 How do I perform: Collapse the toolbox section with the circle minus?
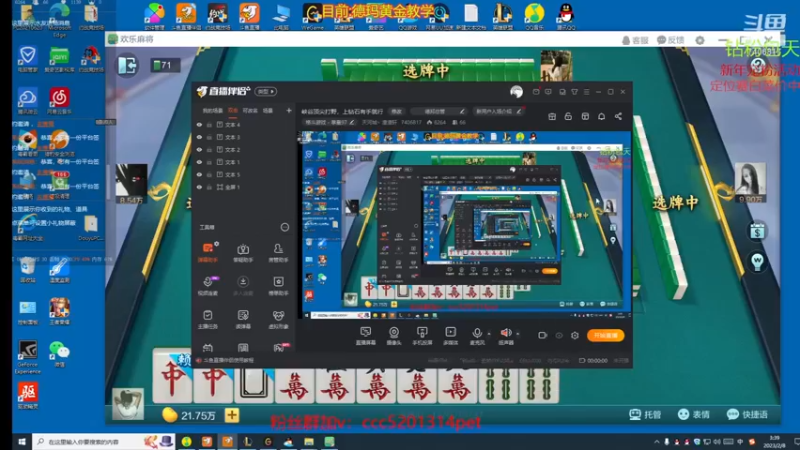(285, 227)
